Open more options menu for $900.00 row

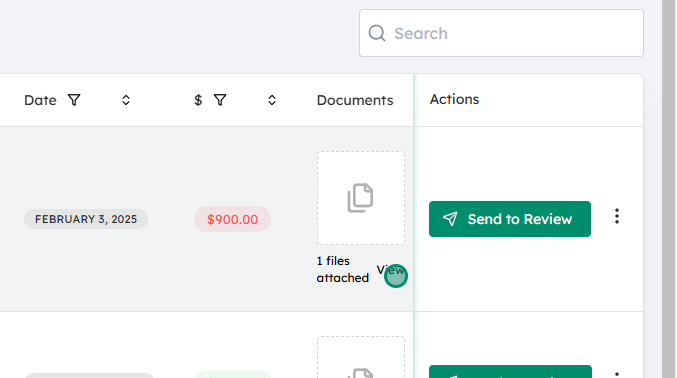tap(617, 216)
